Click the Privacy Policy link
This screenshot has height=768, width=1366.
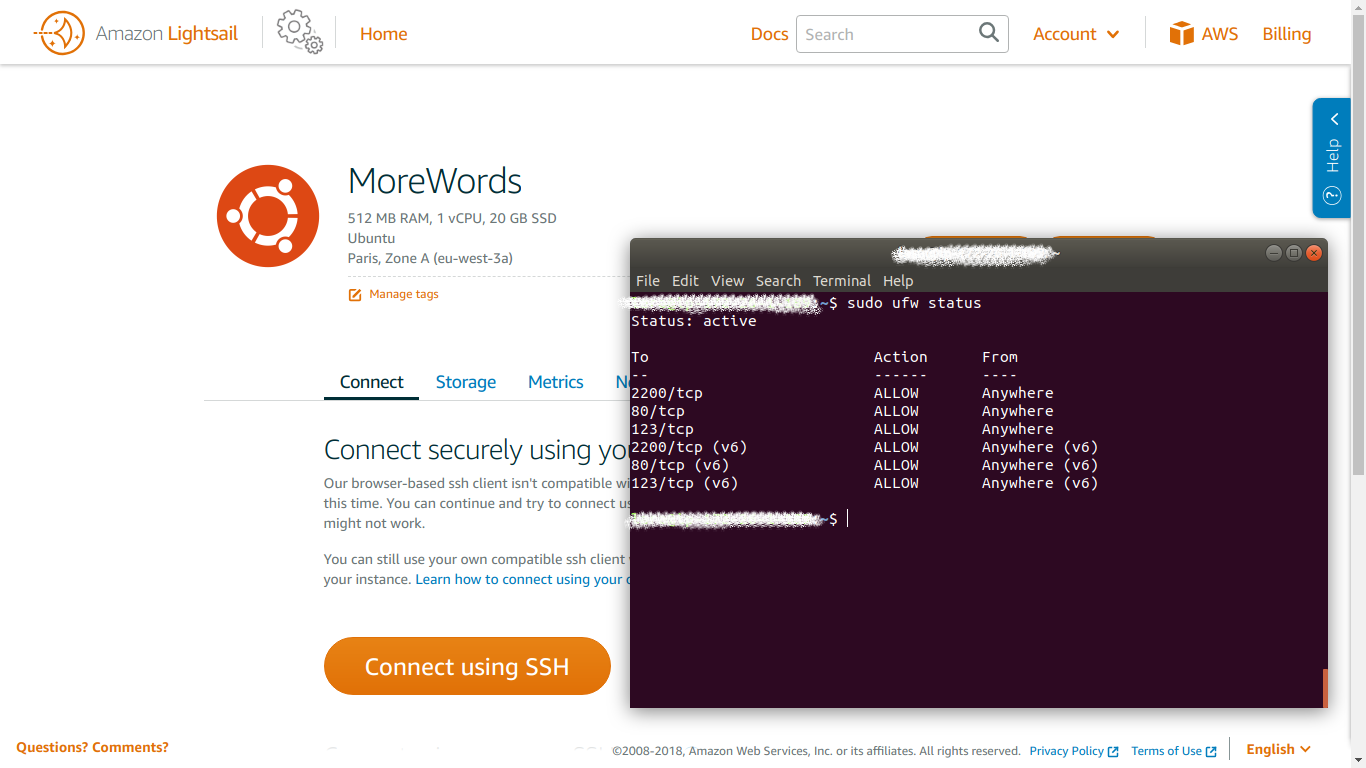click(x=1066, y=751)
